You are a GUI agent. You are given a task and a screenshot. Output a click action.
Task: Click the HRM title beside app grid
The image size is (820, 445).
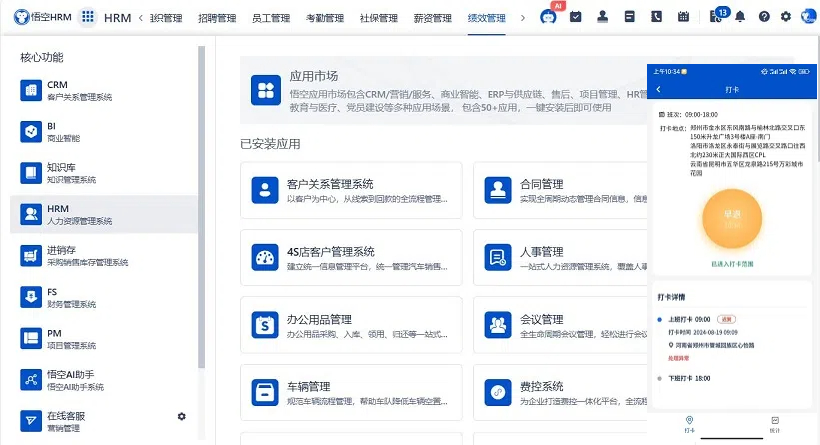[x=118, y=18]
